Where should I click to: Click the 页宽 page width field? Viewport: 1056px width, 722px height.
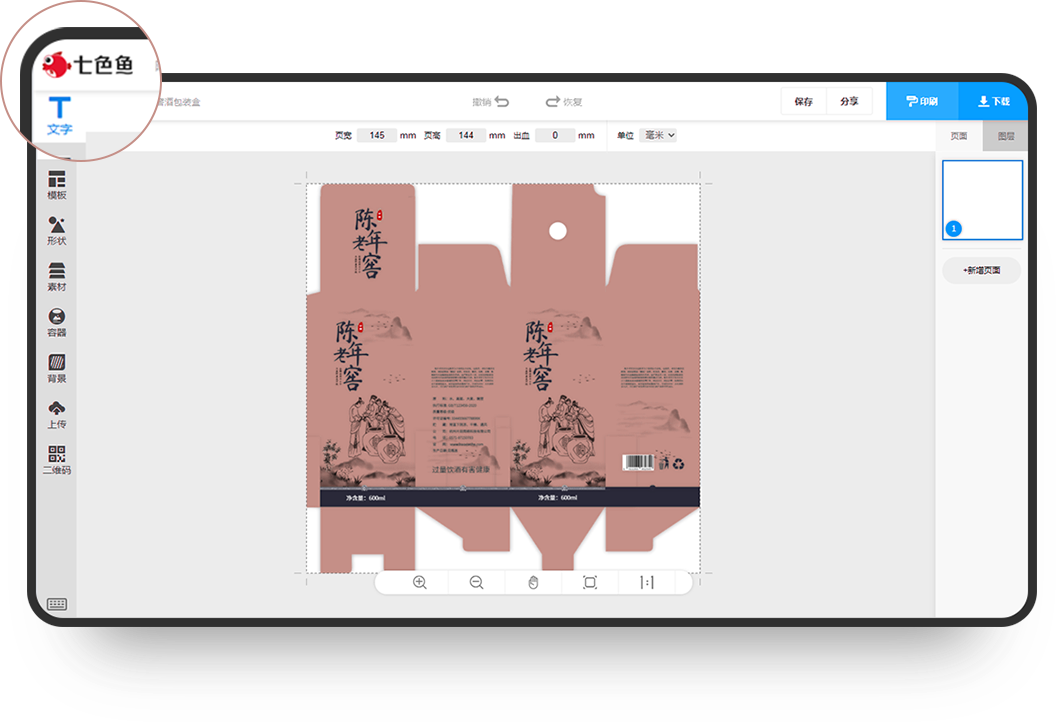[x=377, y=135]
